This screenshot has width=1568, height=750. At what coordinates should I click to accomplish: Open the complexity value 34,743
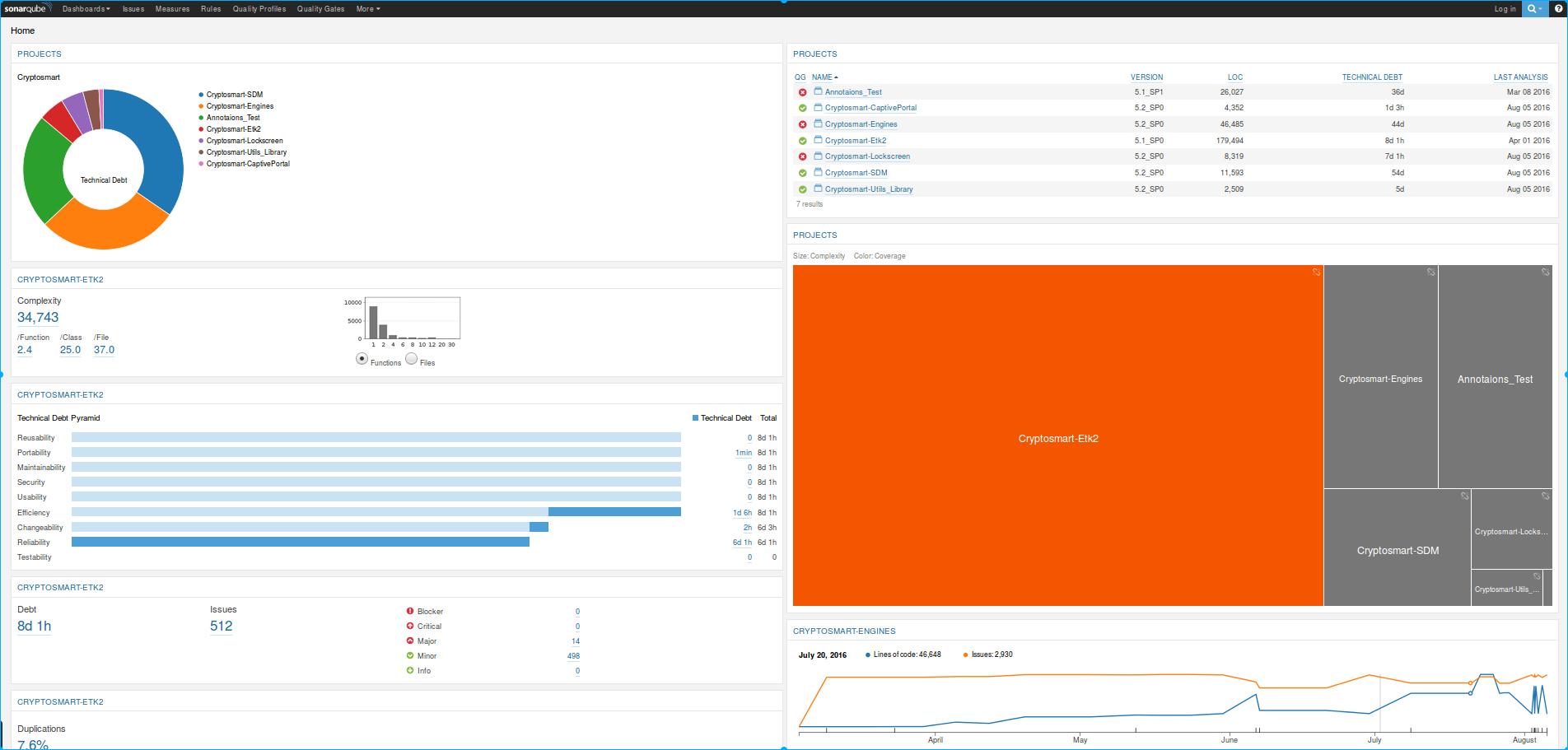pos(38,318)
